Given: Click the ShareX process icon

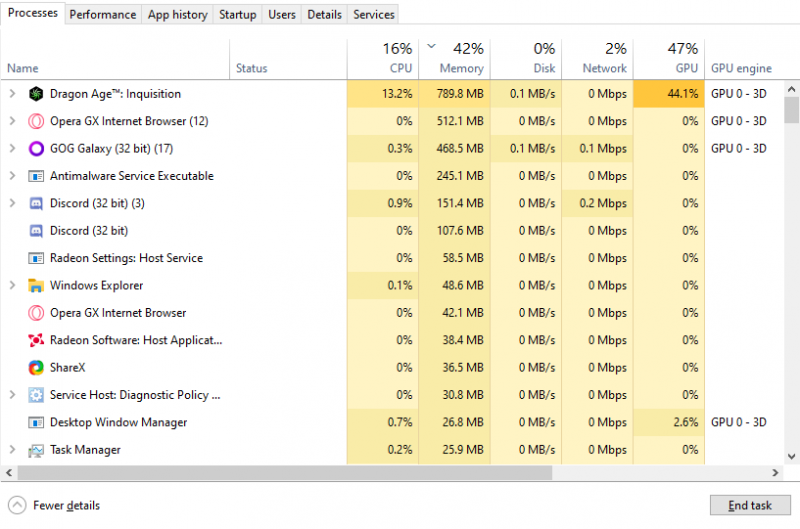Looking at the screenshot, I should 36,368.
